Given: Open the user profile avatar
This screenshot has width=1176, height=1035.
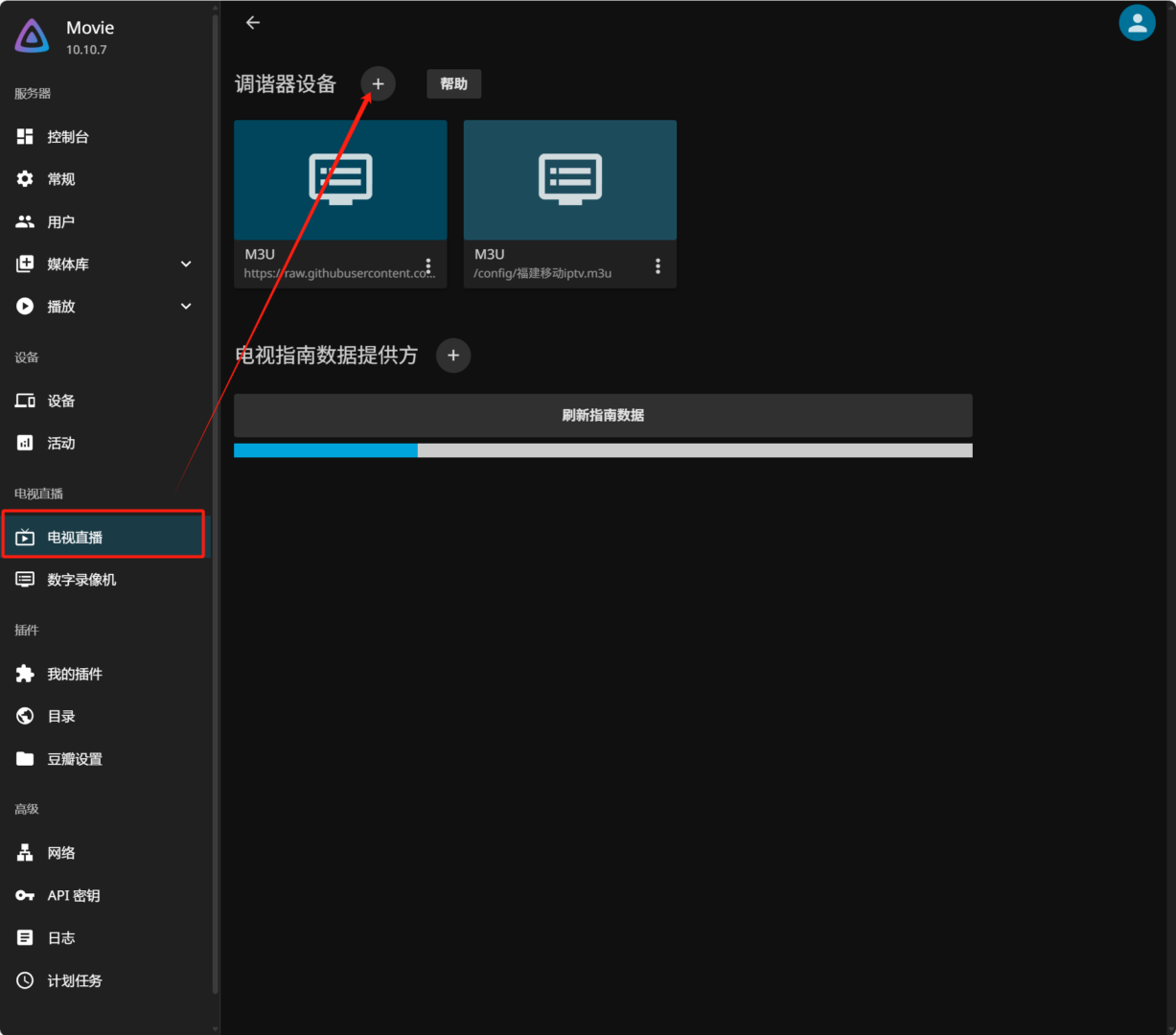Looking at the screenshot, I should [x=1137, y=23].
